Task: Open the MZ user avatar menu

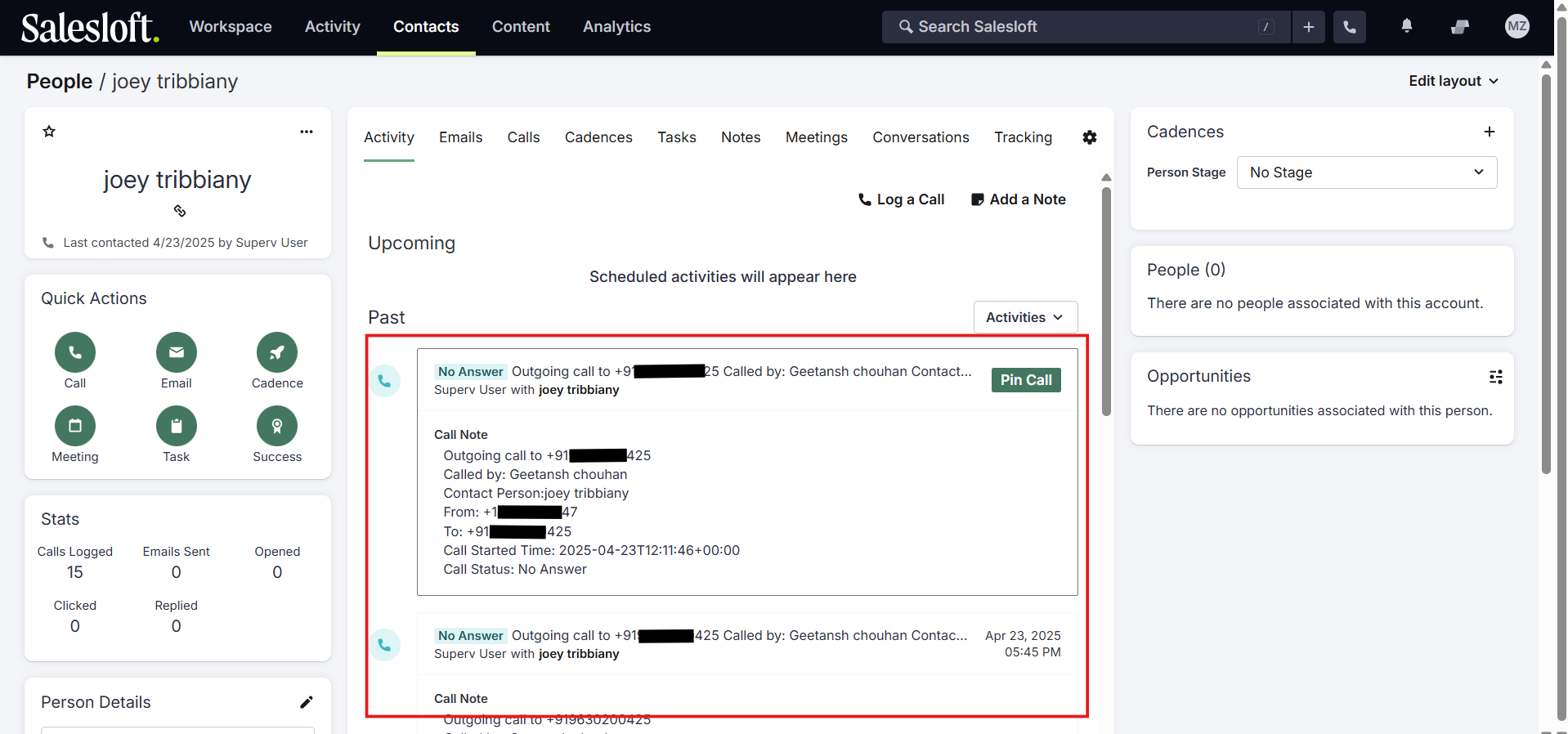Action: (x=1517, y=26)
